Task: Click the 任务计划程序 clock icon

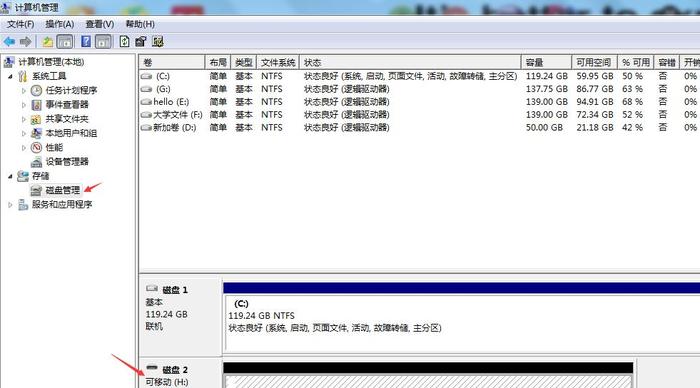Action: [x=36, y=91]
